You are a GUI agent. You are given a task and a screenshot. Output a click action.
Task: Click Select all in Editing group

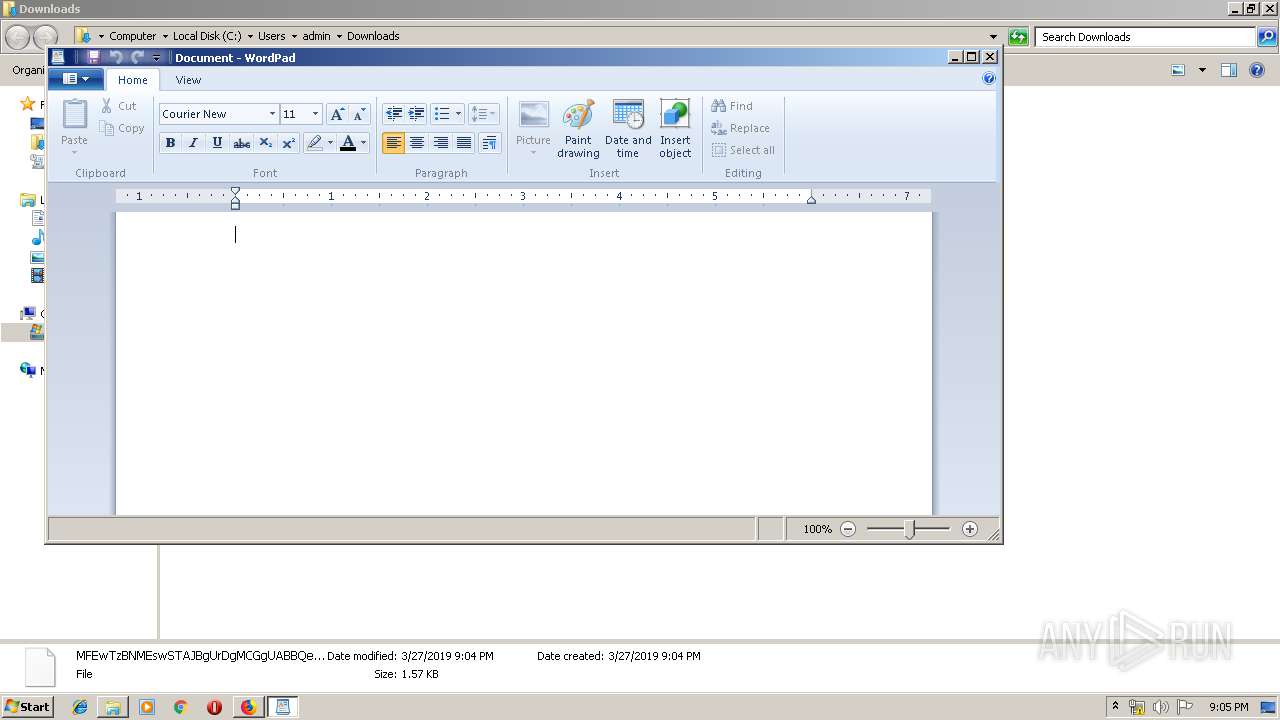(x=743, y=150)
